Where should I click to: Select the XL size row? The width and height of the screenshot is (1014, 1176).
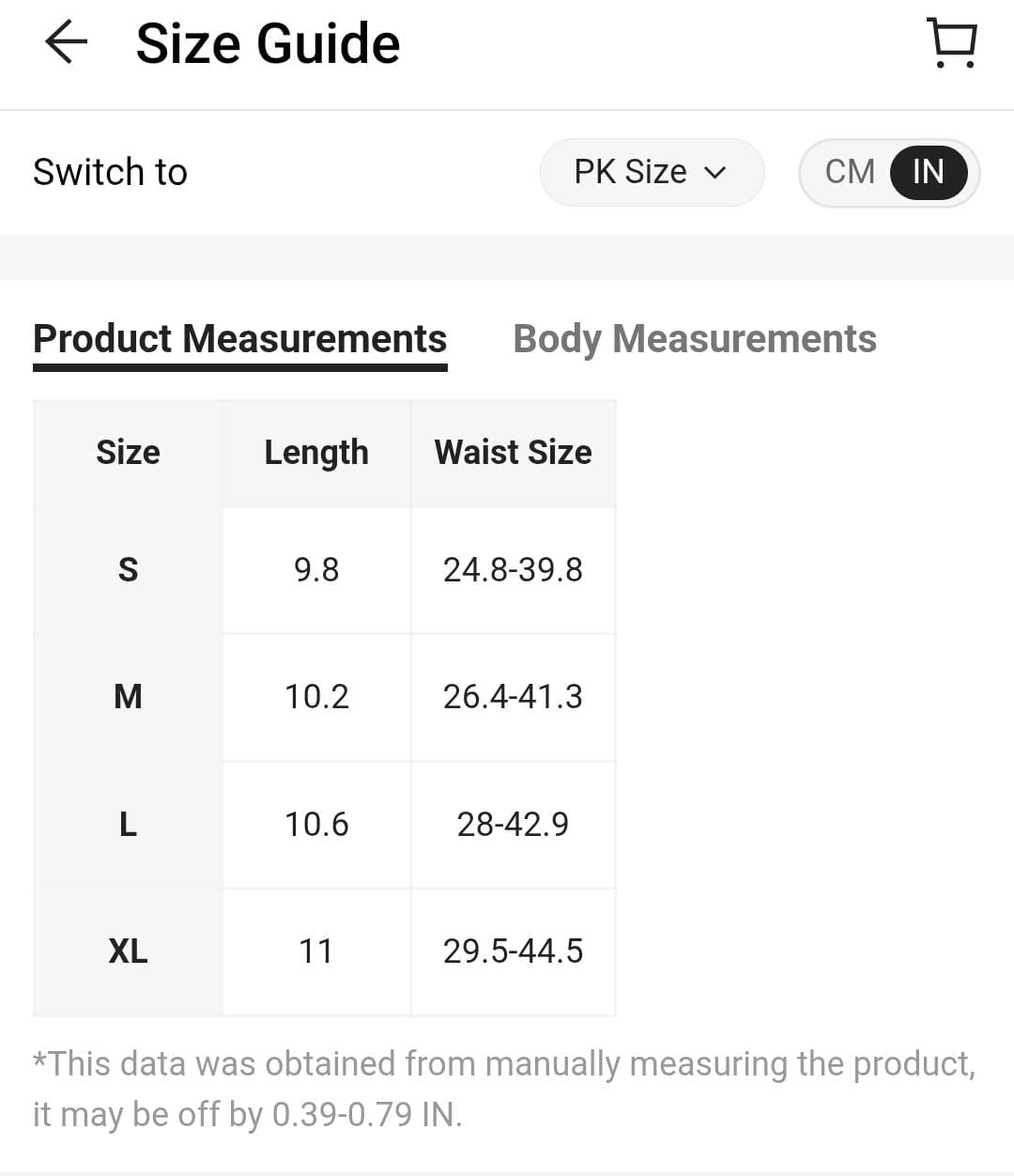pyautogui.click(x=128, y=952)
